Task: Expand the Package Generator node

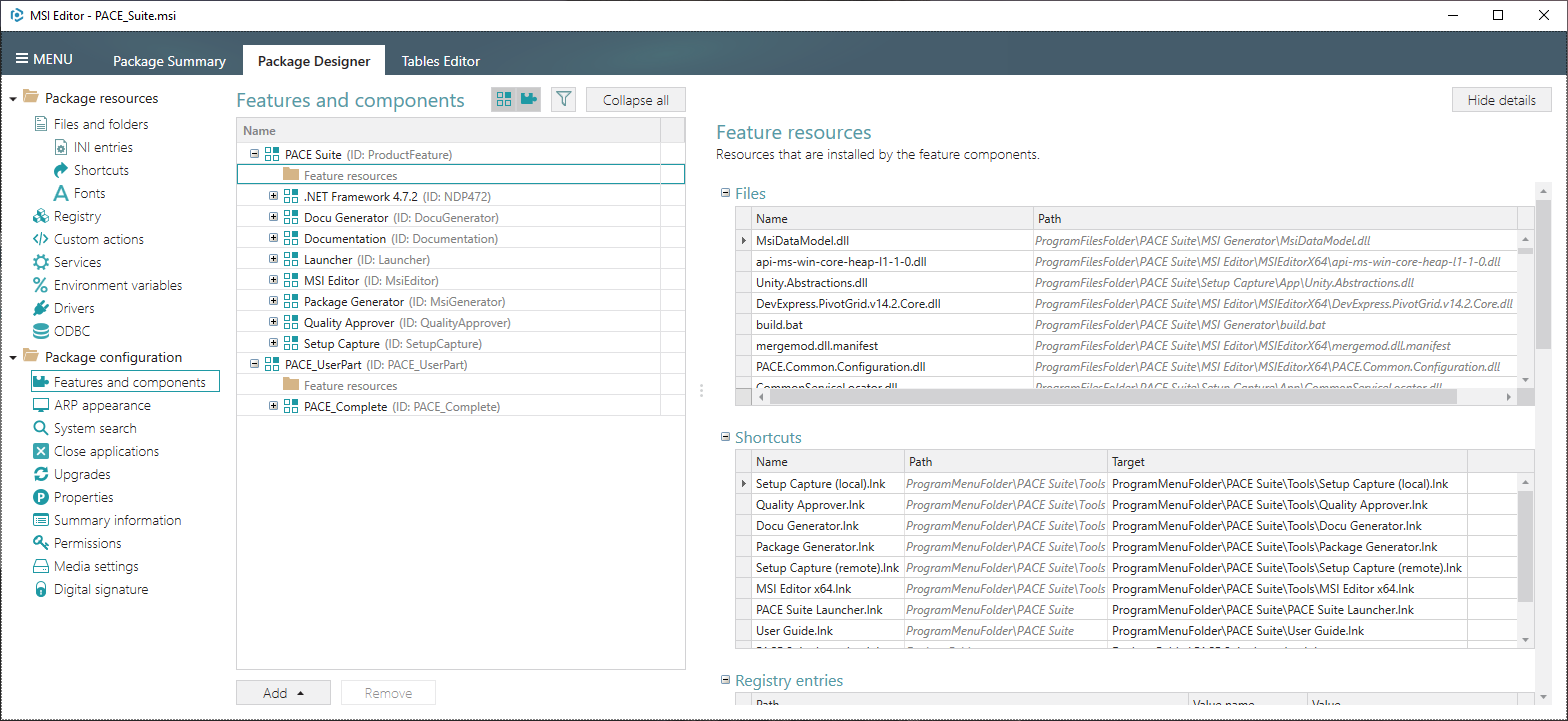Action: click(x=273, y=301)
